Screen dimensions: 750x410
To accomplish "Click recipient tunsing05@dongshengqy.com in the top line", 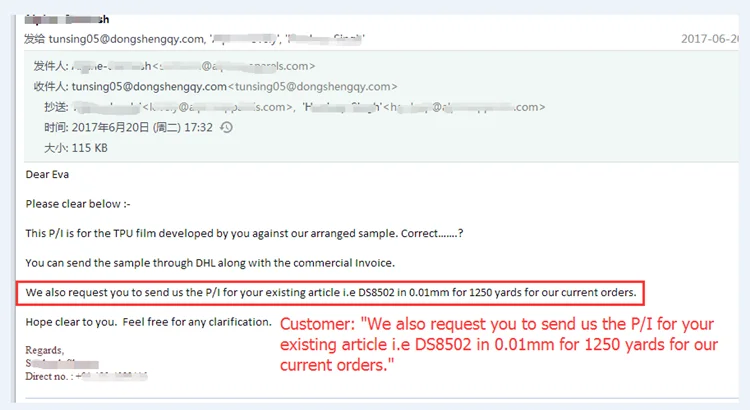I will pyautogui.click(x=126, y=39).
